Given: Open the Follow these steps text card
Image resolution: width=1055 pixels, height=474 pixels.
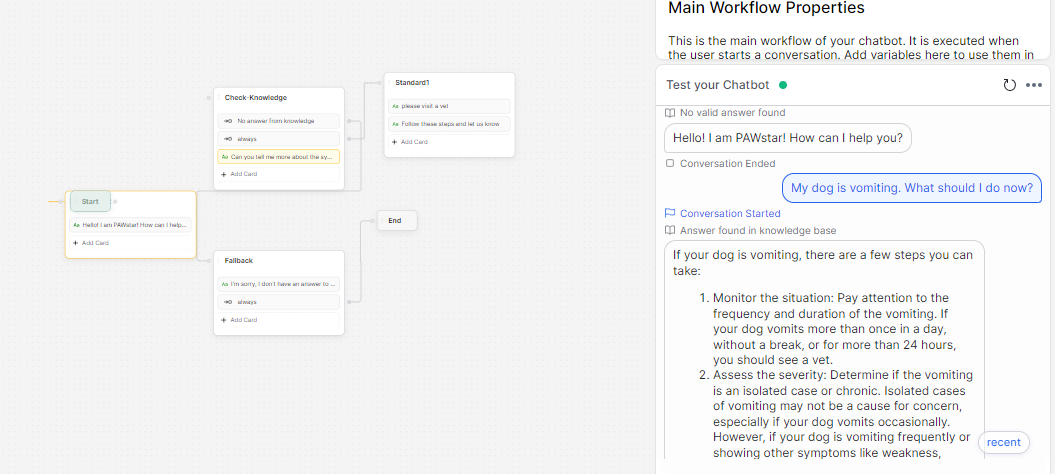Looking at the screenshot, I should coord(449,124).
